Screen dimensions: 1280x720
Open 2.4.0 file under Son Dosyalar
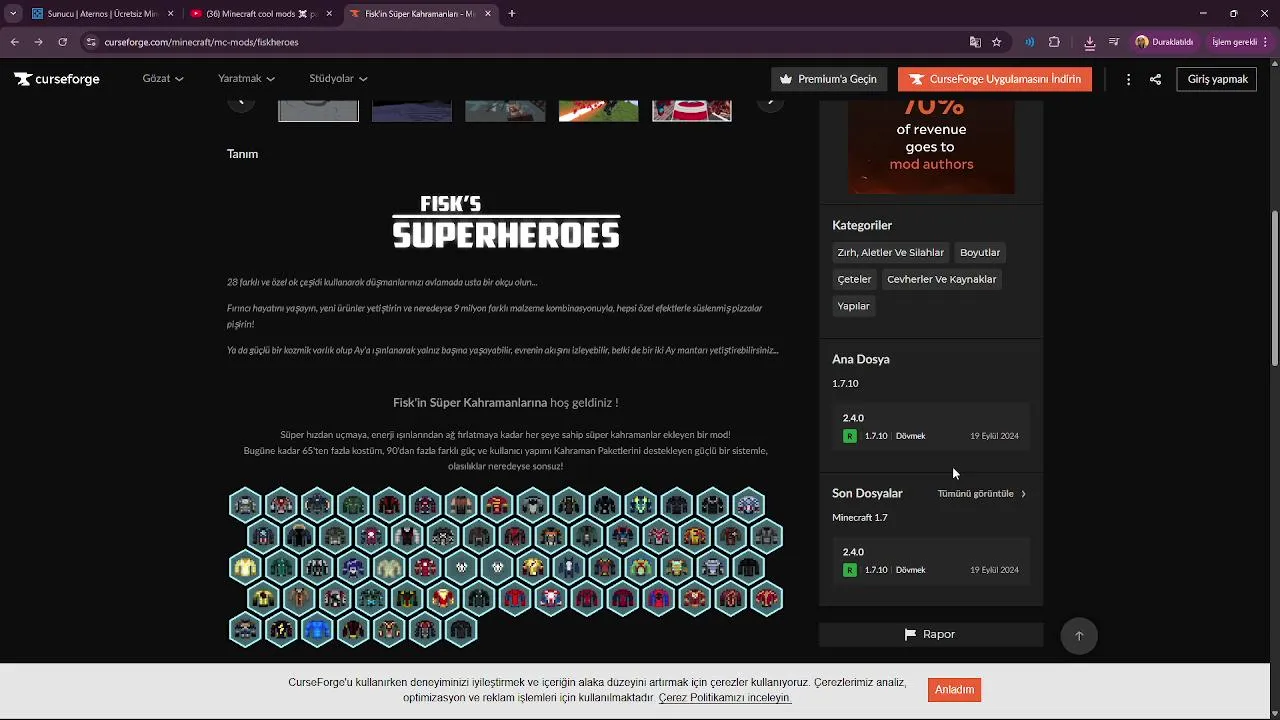tap(931, 561)
